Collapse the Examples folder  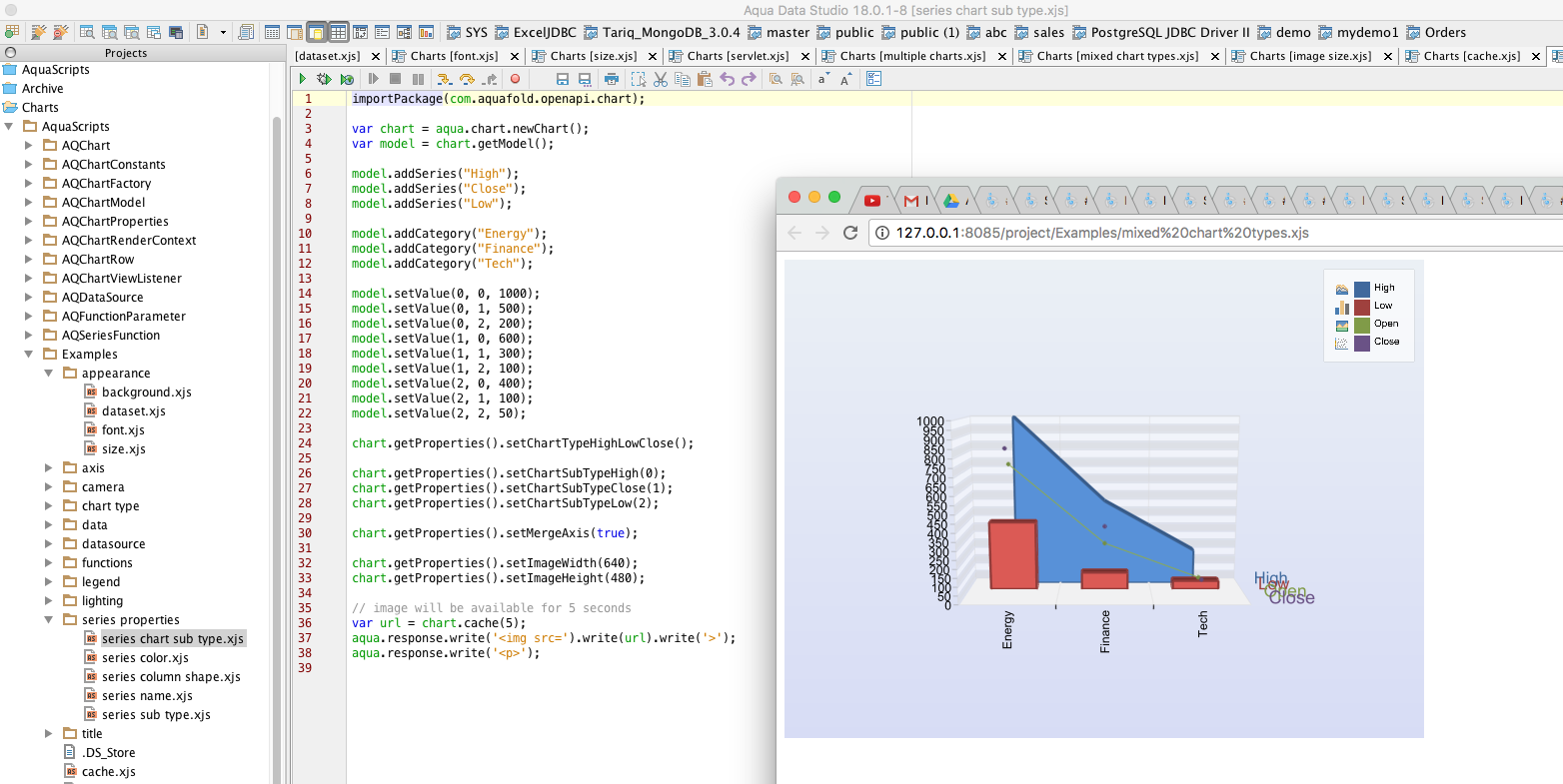29,355
